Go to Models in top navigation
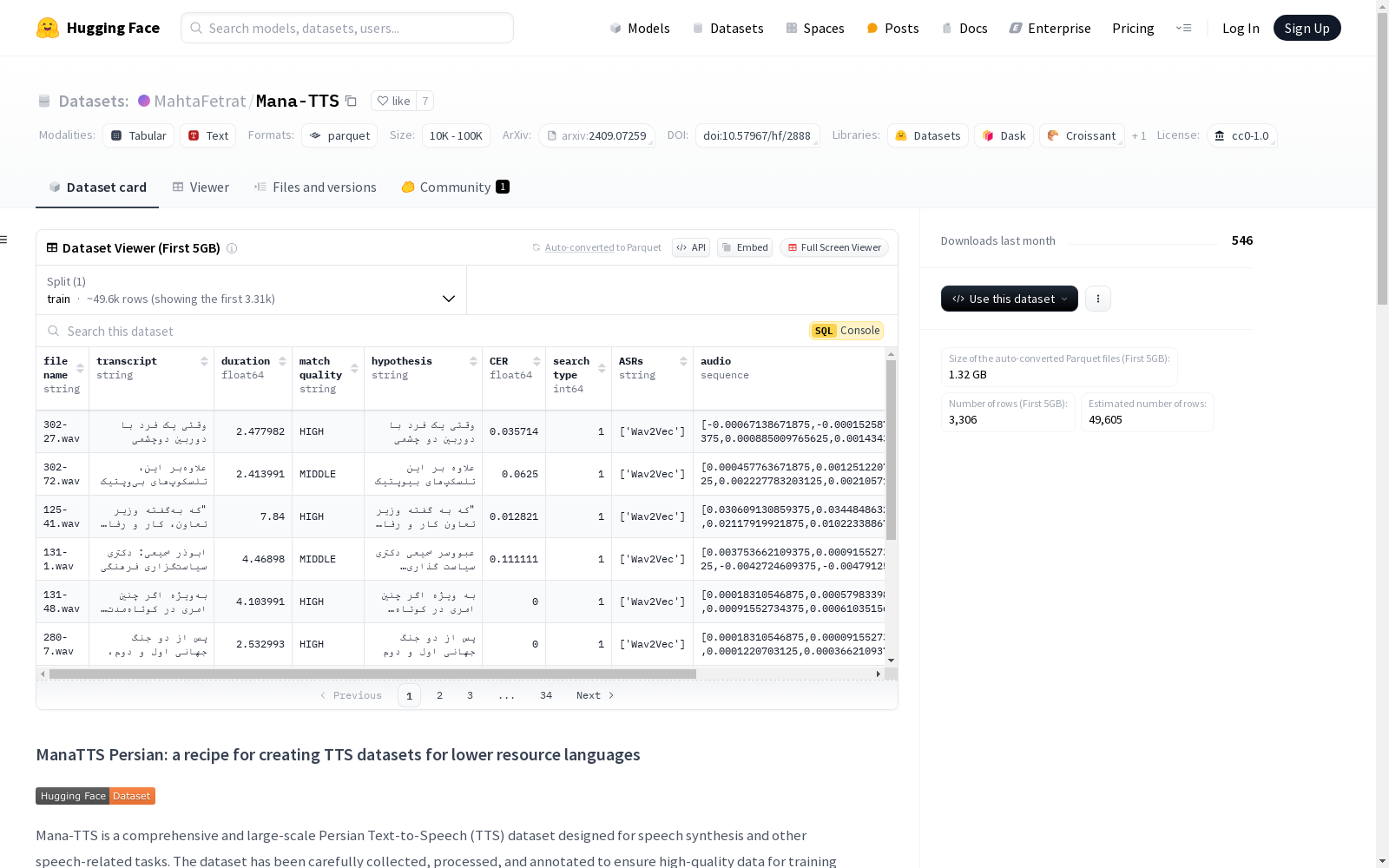This screenshot has height=868, width=1389. 640,28
